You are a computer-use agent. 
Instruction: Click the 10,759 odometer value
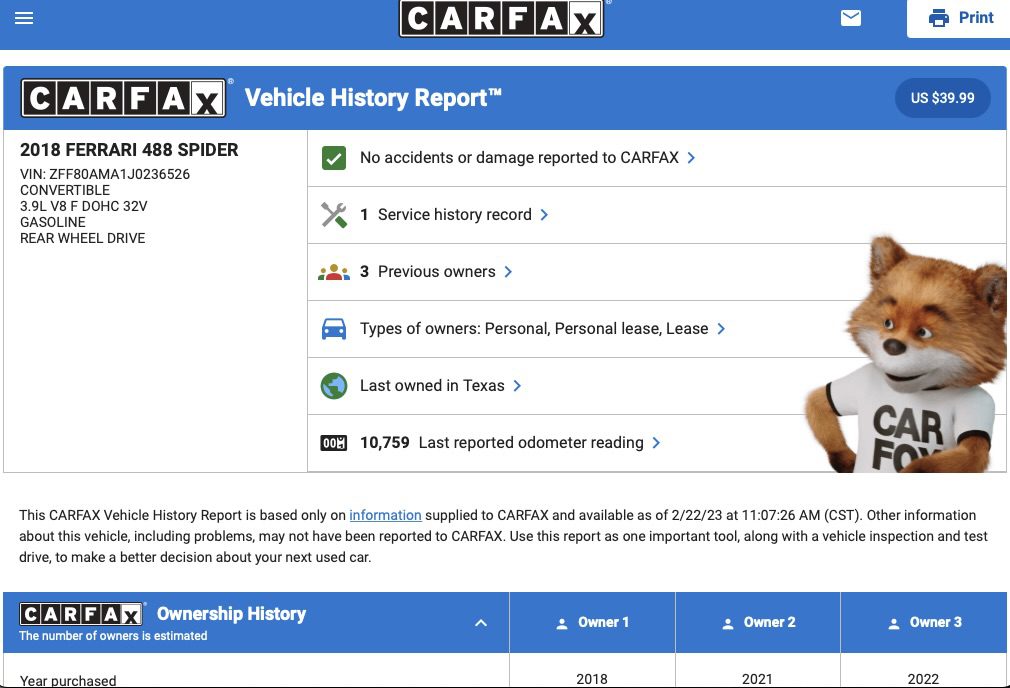(385, 443)
